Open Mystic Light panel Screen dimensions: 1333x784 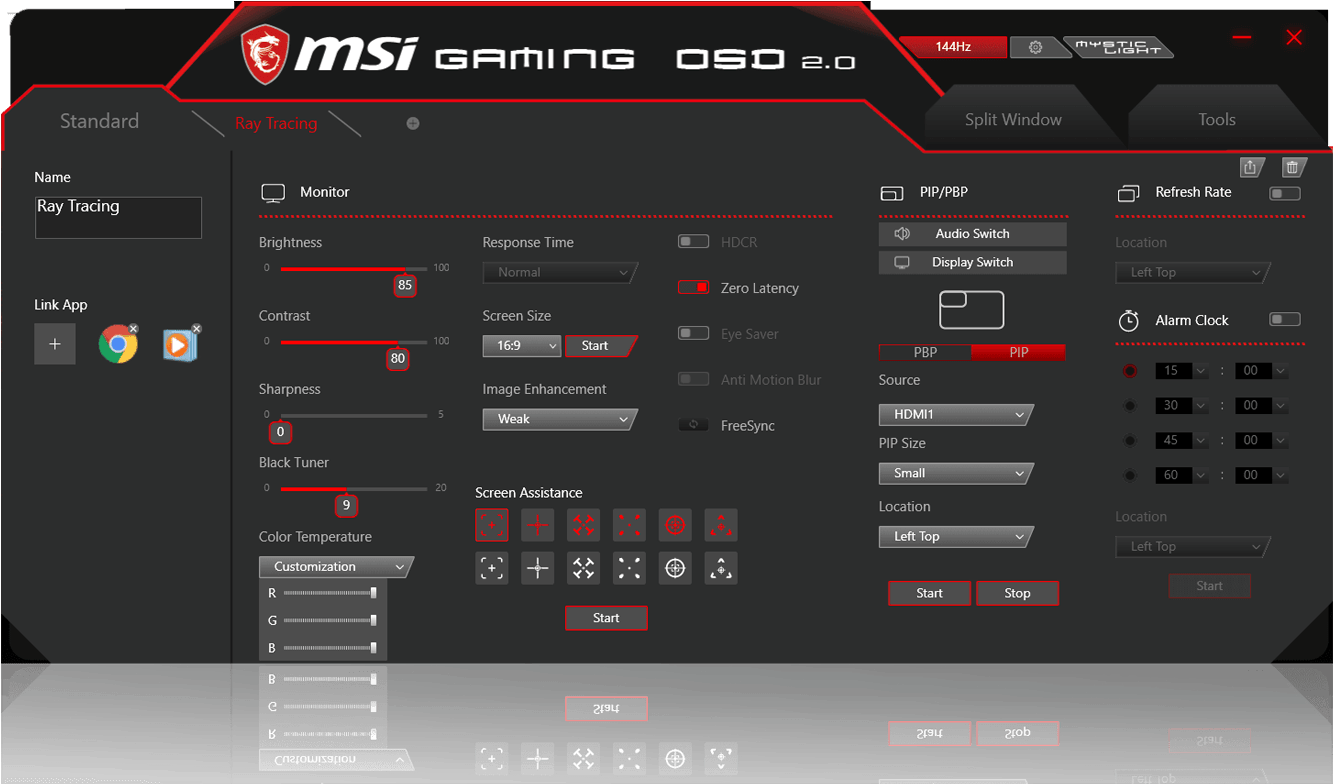[1119, 47]
